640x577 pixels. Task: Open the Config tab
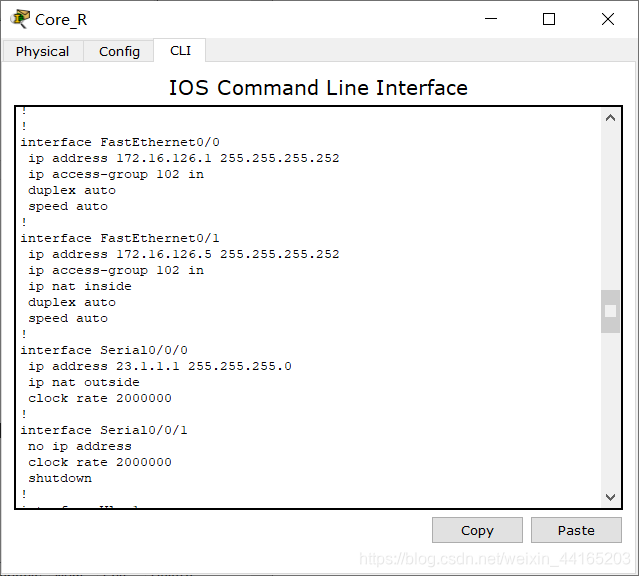(119, 51)
